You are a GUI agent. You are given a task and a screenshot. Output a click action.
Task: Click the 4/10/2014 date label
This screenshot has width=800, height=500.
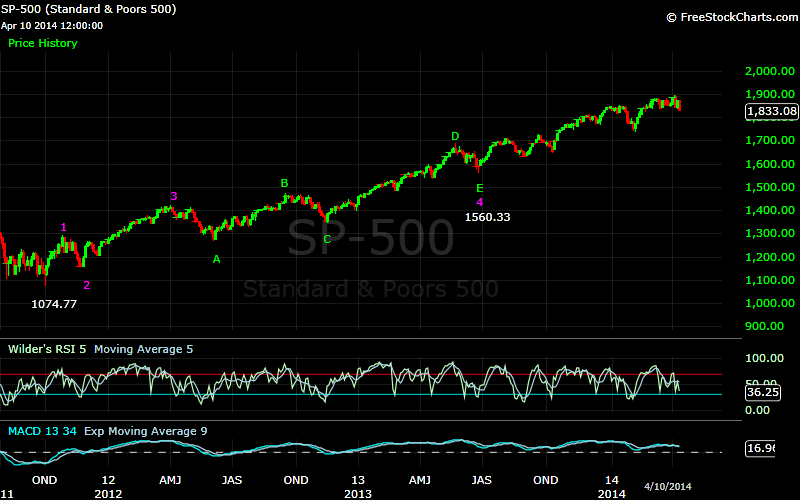tap(667, 486)
